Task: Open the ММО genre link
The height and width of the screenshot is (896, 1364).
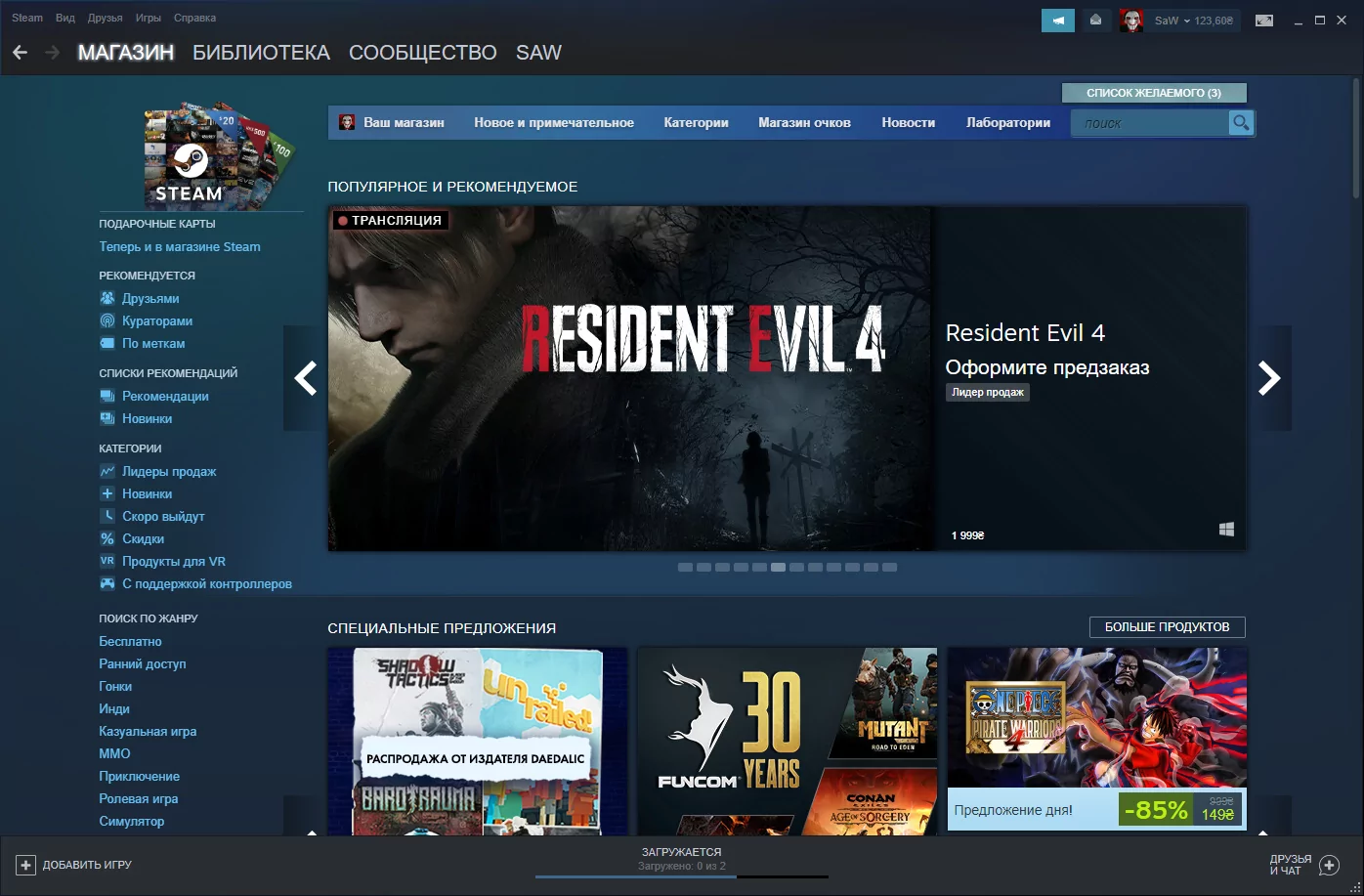Action: click(114, 753)
